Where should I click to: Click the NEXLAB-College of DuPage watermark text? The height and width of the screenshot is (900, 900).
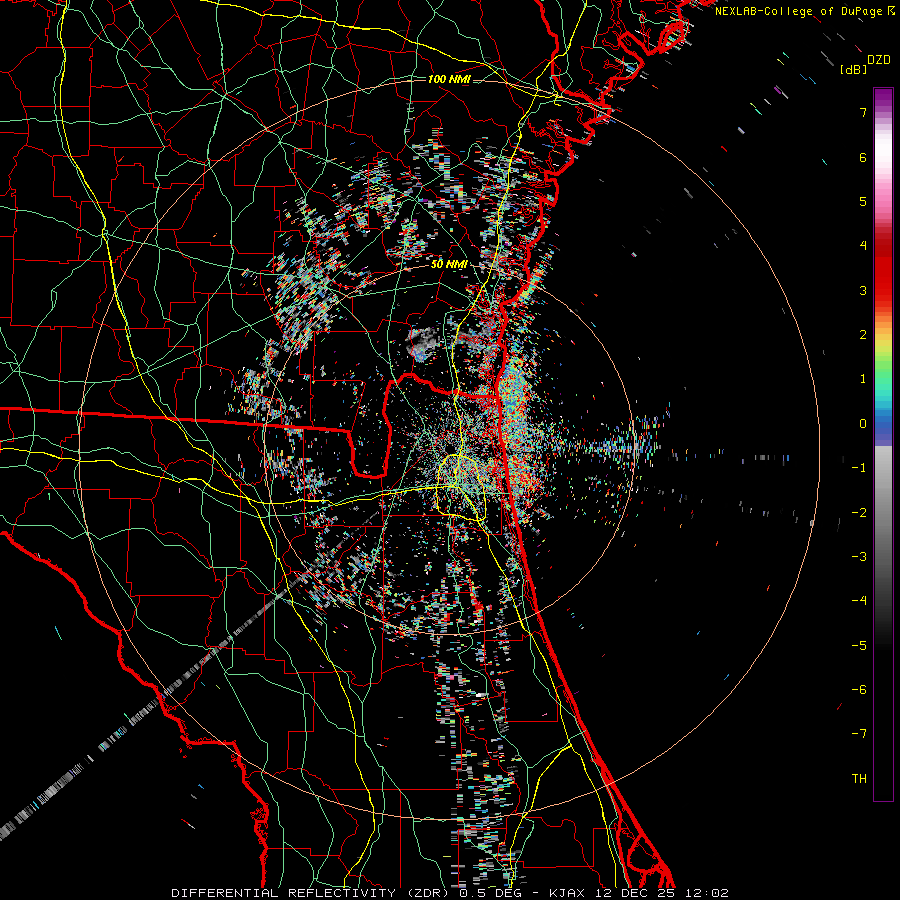coord(800,11)
